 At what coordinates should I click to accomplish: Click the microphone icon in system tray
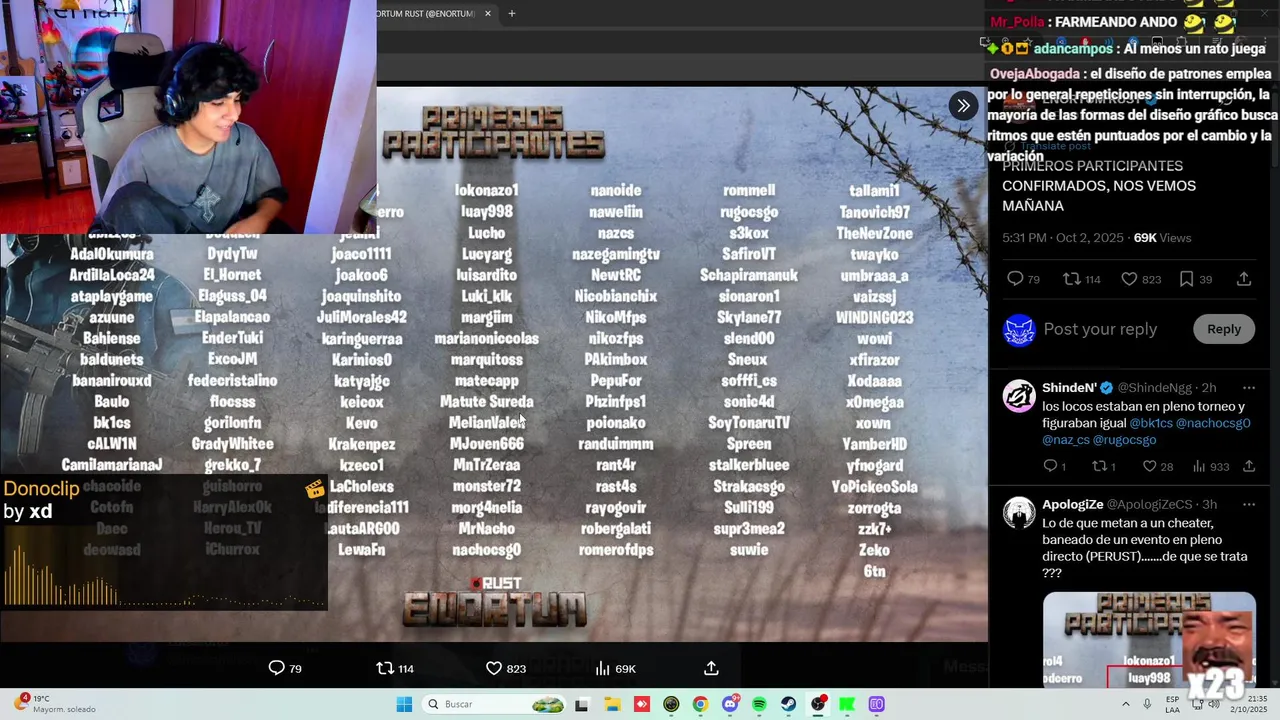(1147, 704)
